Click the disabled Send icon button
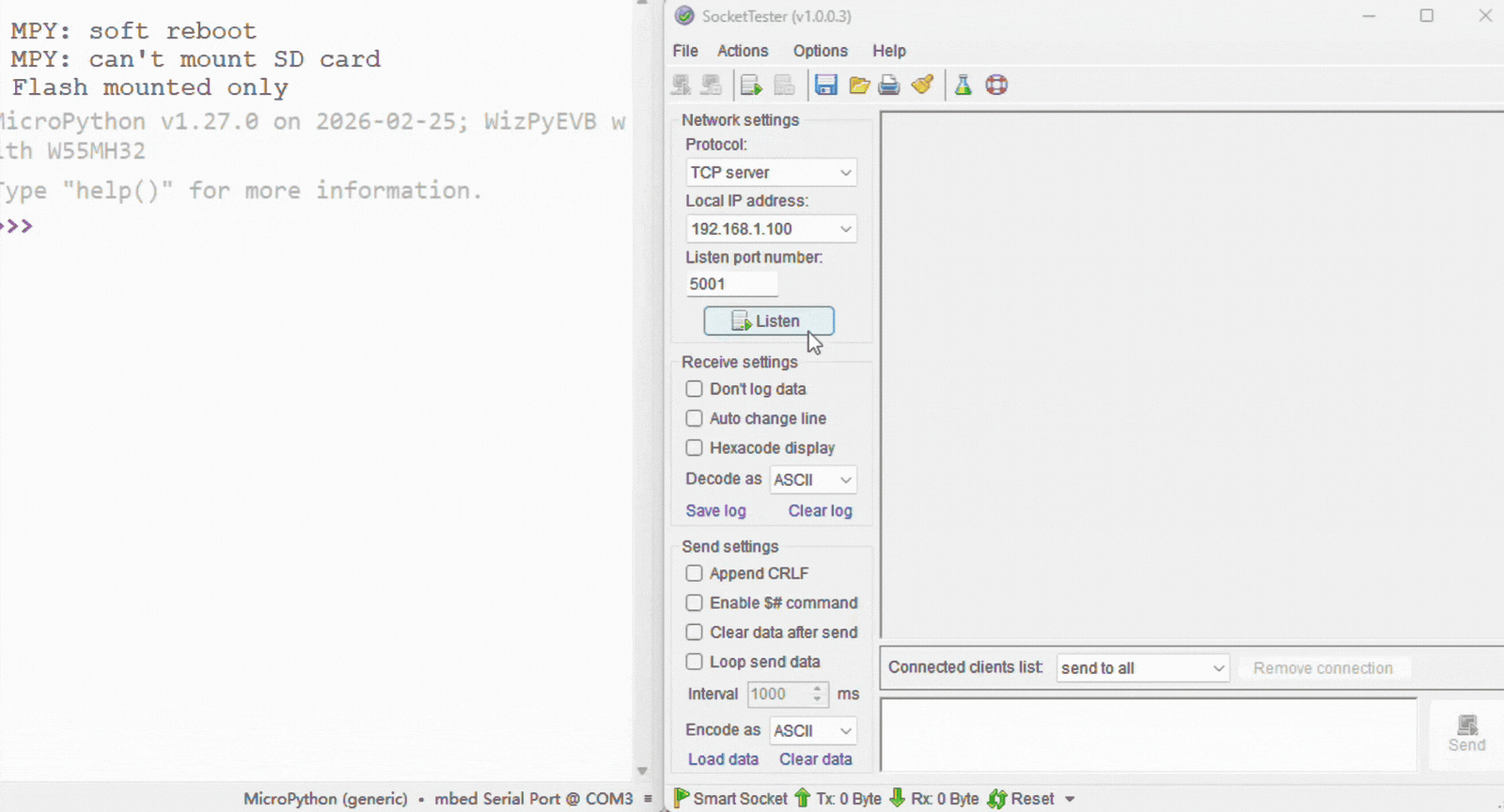 pyautogui.click(x=1466, y=734)
